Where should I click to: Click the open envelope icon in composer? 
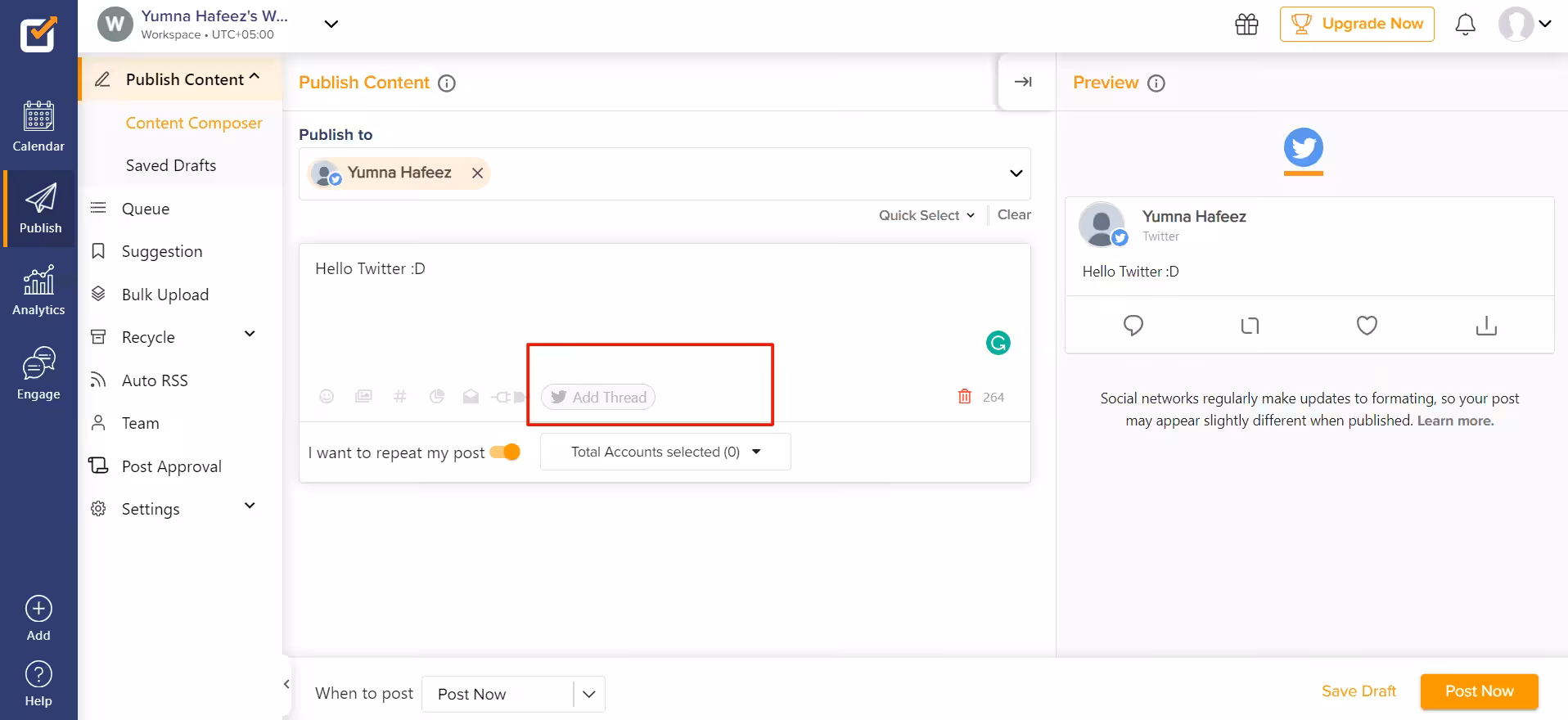click(471, 397)
